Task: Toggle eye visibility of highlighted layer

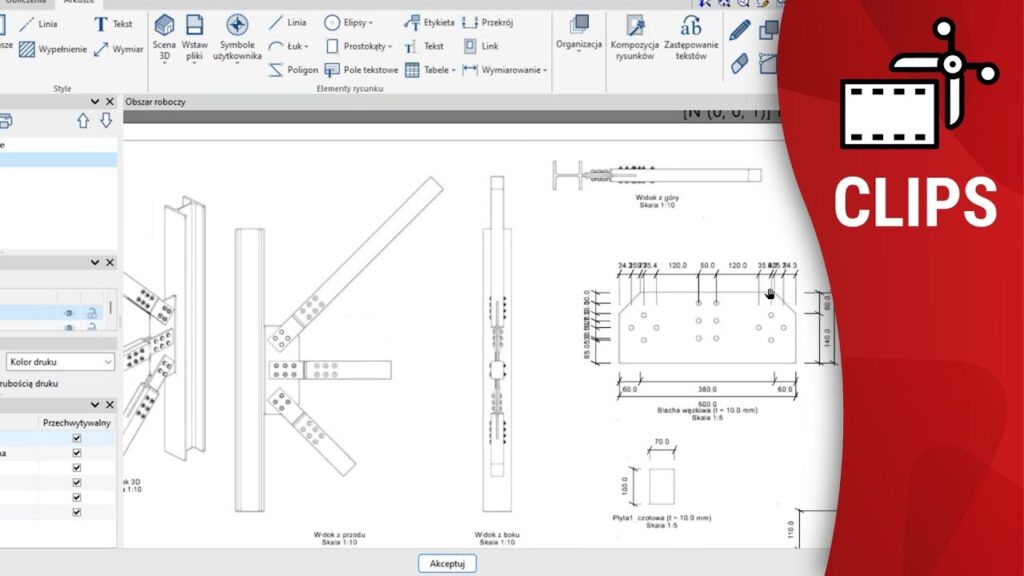Action: 70,313
